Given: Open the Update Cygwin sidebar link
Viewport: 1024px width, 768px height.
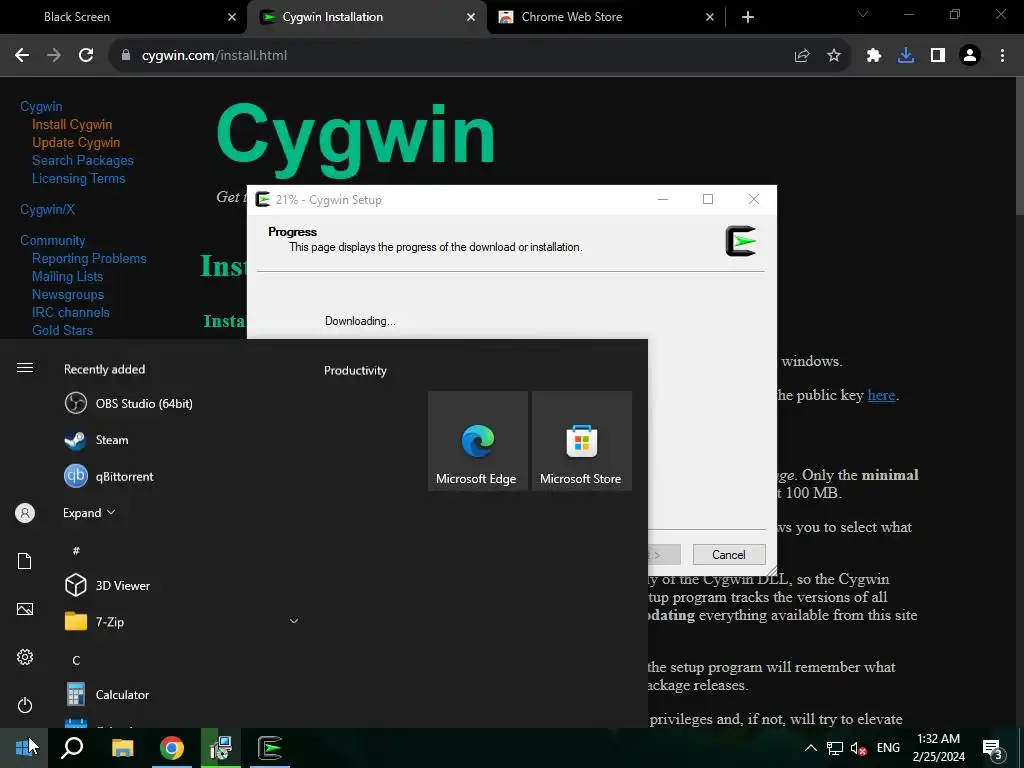Looking at the screenshot, I should point(76,142).
